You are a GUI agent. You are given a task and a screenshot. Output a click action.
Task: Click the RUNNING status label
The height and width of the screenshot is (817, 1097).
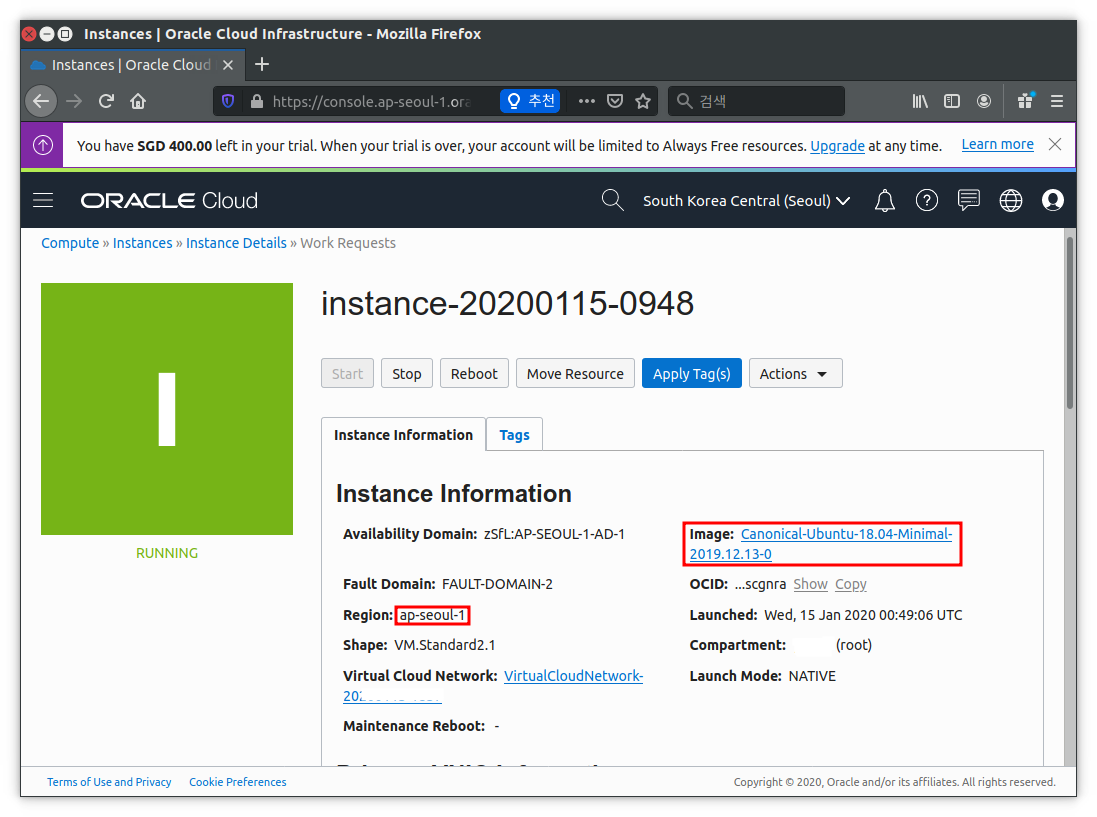click(x=167, y=553)
